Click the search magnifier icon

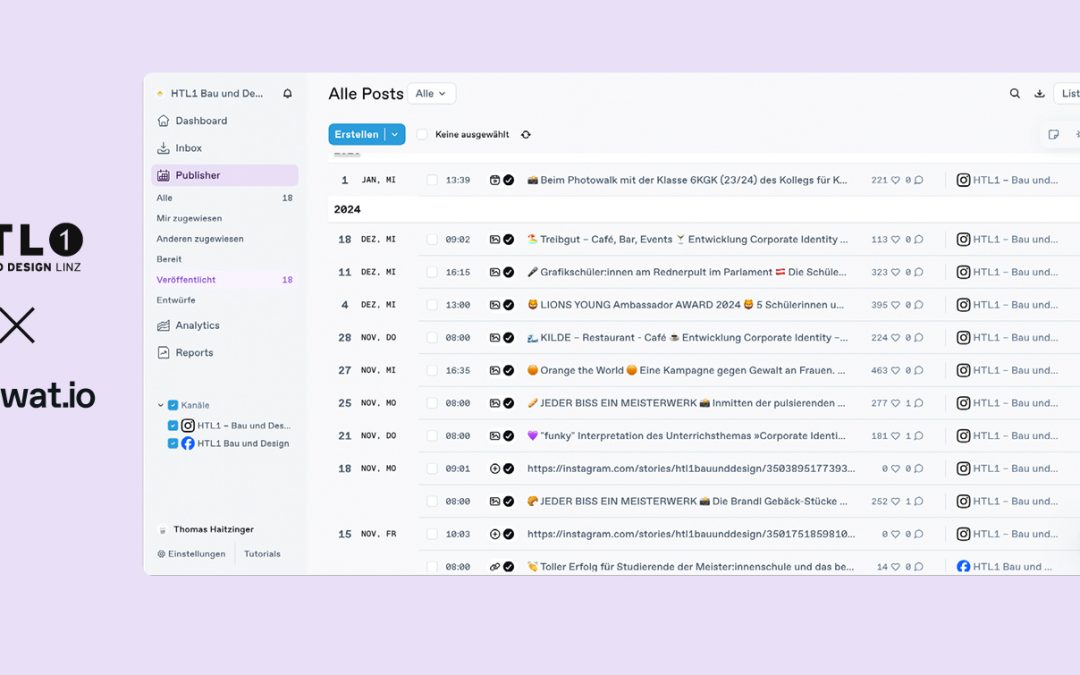[1015, 94]
